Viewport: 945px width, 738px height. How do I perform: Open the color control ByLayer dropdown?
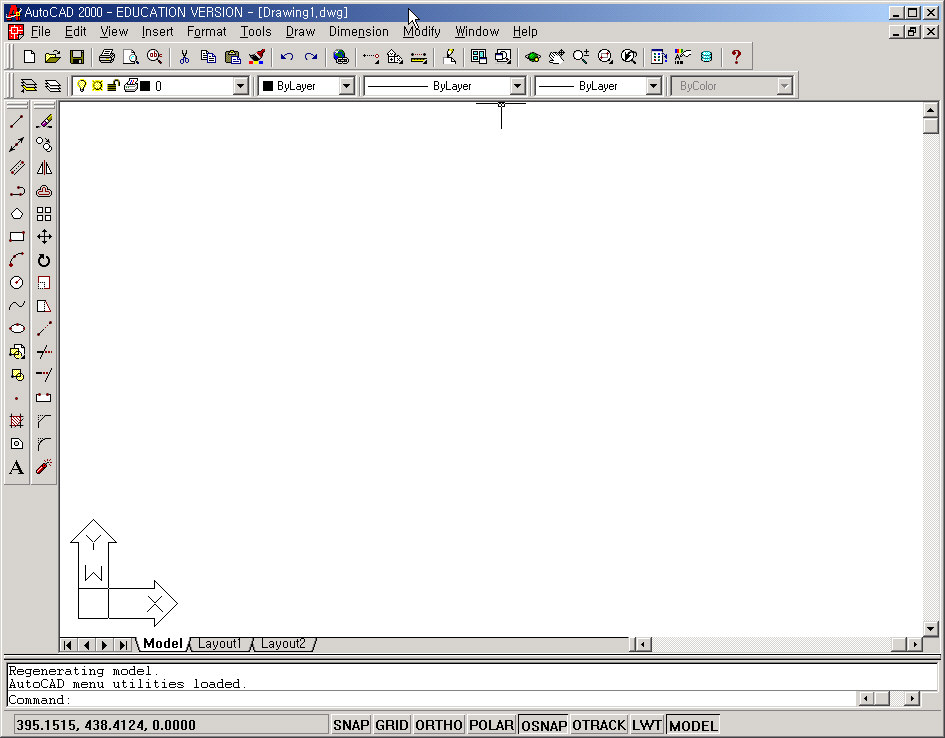347,86
